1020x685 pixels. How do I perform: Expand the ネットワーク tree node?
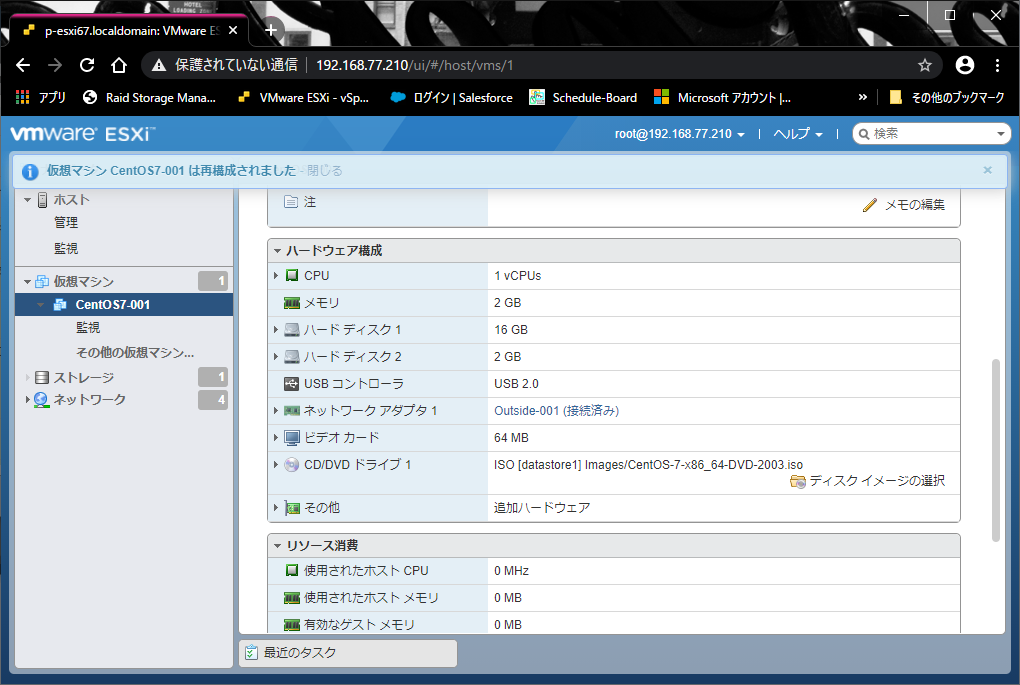[x=27, y=399]
